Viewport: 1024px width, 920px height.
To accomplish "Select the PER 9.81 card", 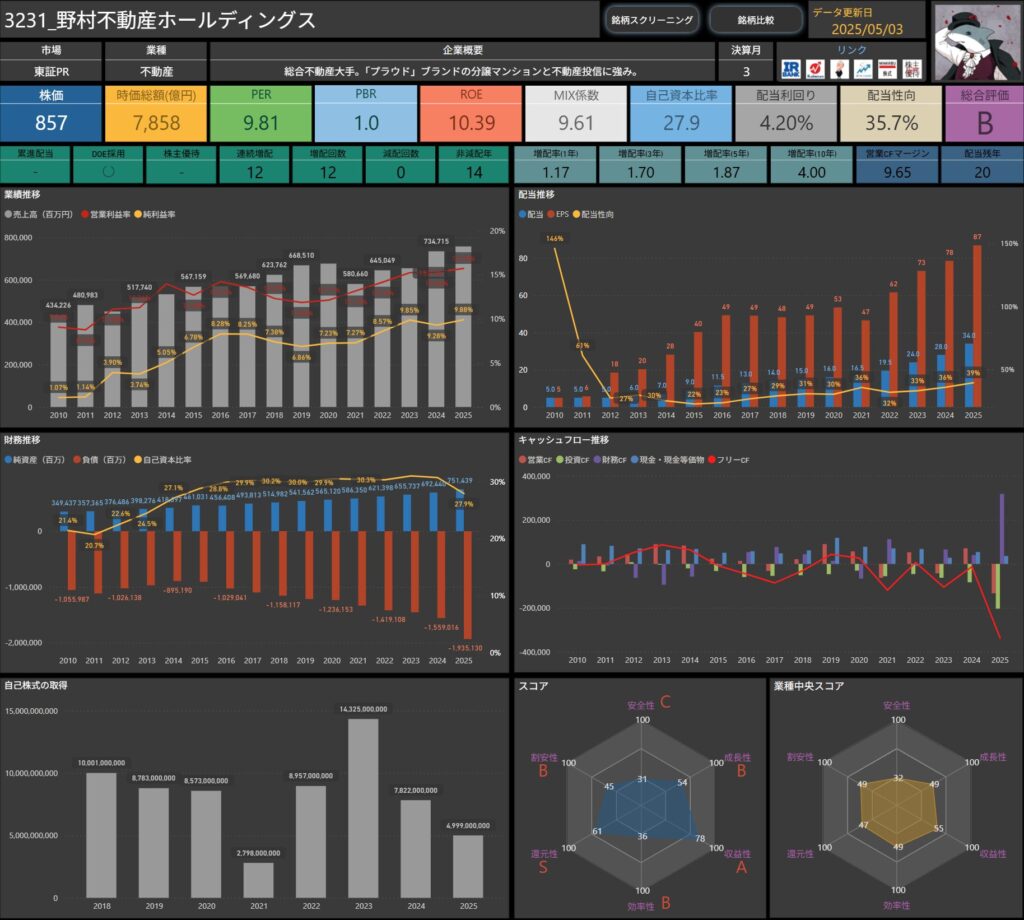I will coord(261,114).
